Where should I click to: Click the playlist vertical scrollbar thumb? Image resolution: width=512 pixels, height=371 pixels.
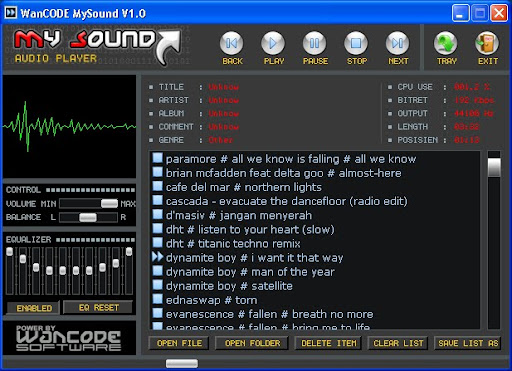[494, 167]
